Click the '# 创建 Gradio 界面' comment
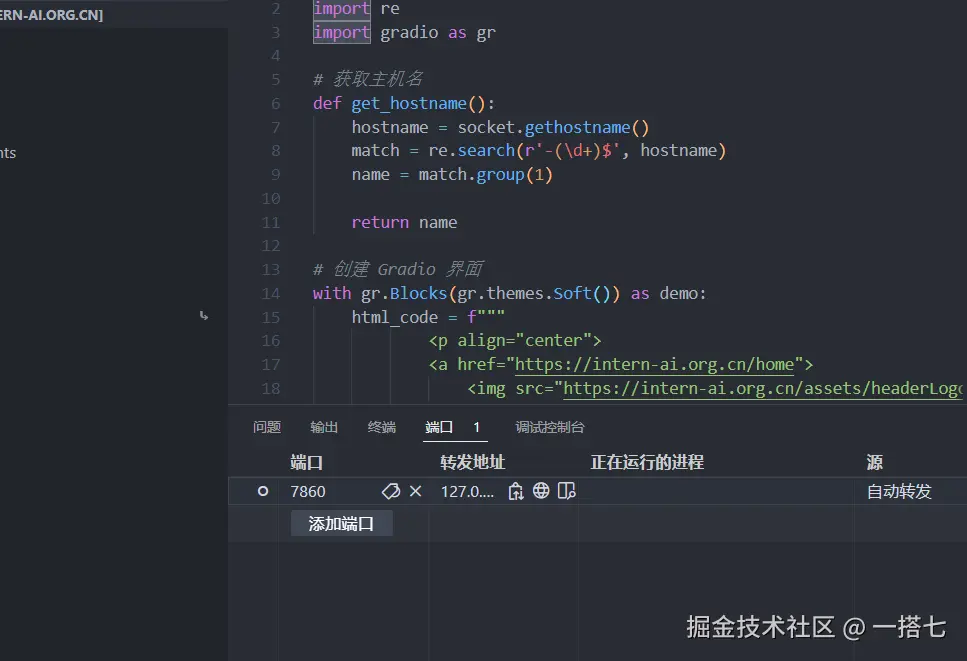This screenshot has width=967, height=661. point(398,269)
